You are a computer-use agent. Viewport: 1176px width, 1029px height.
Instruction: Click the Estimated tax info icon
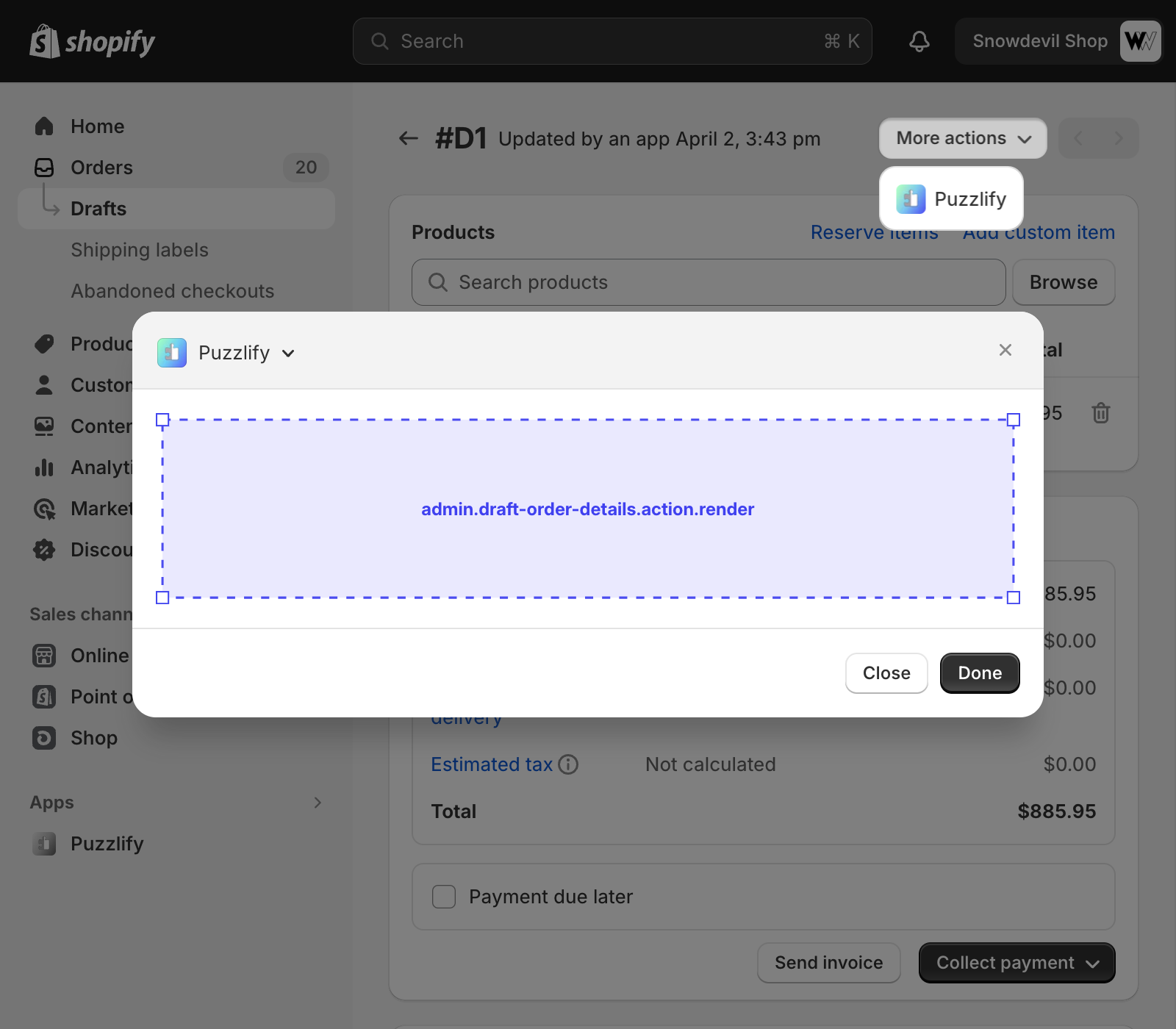[x=568, y=764]
